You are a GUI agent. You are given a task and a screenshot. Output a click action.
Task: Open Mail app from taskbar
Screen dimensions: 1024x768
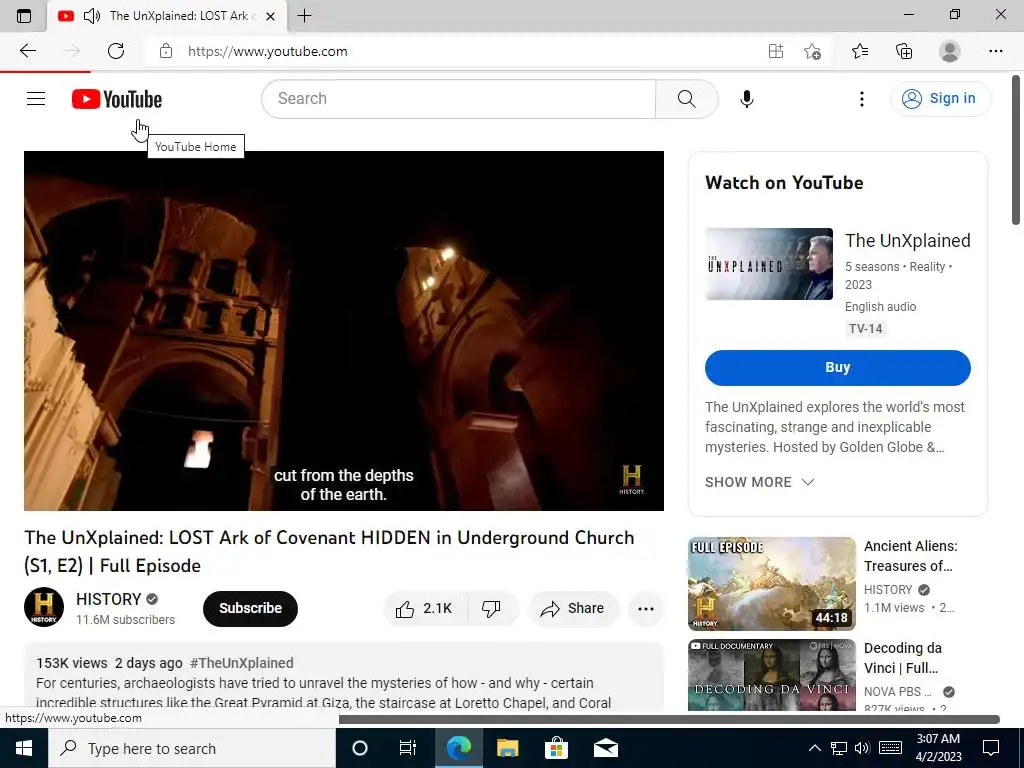point(605,748)
